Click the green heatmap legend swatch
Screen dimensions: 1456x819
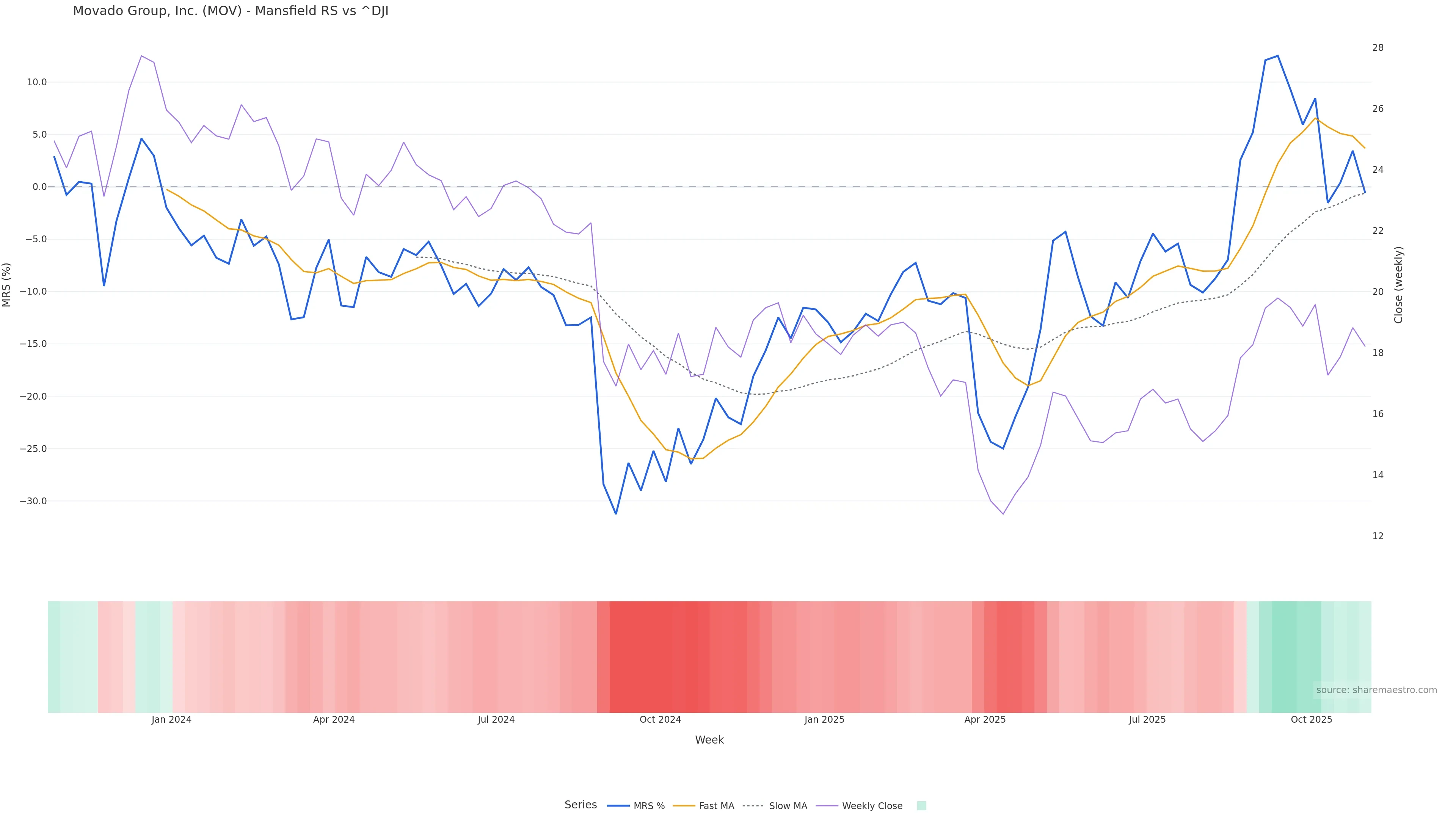click(x=921, y=806)
